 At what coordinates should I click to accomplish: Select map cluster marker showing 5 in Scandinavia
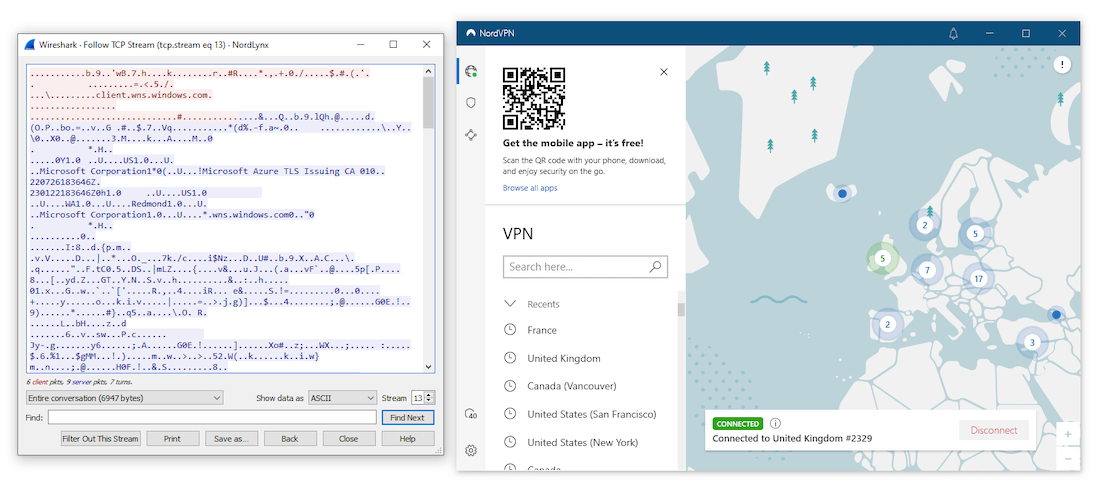pyautogui.click(x=974, y=234)
